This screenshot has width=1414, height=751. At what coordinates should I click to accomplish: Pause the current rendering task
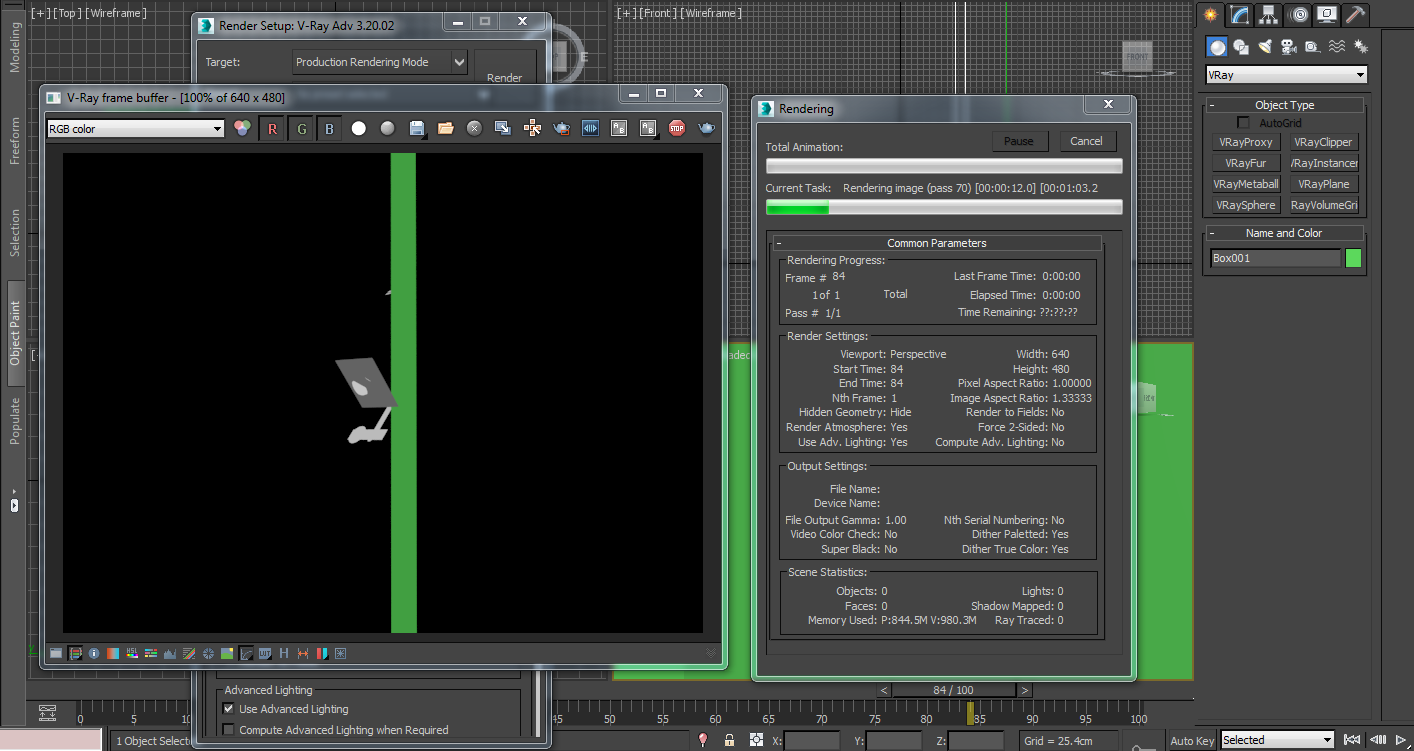tap(1019, 141)
